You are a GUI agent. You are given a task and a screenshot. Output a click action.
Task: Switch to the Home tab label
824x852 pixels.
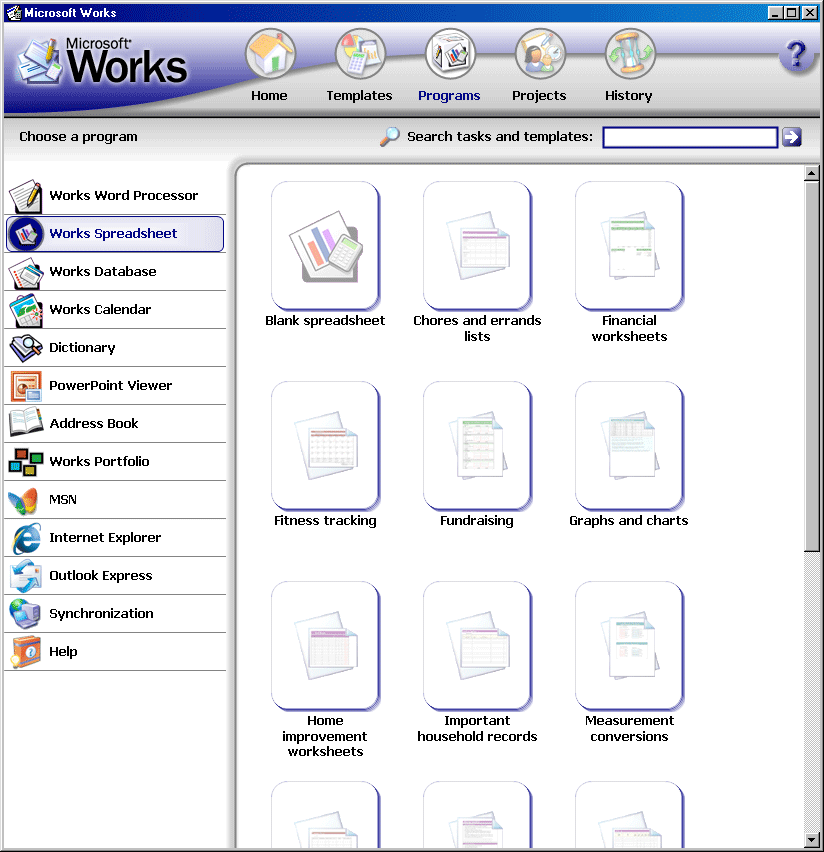pos(269,96)
